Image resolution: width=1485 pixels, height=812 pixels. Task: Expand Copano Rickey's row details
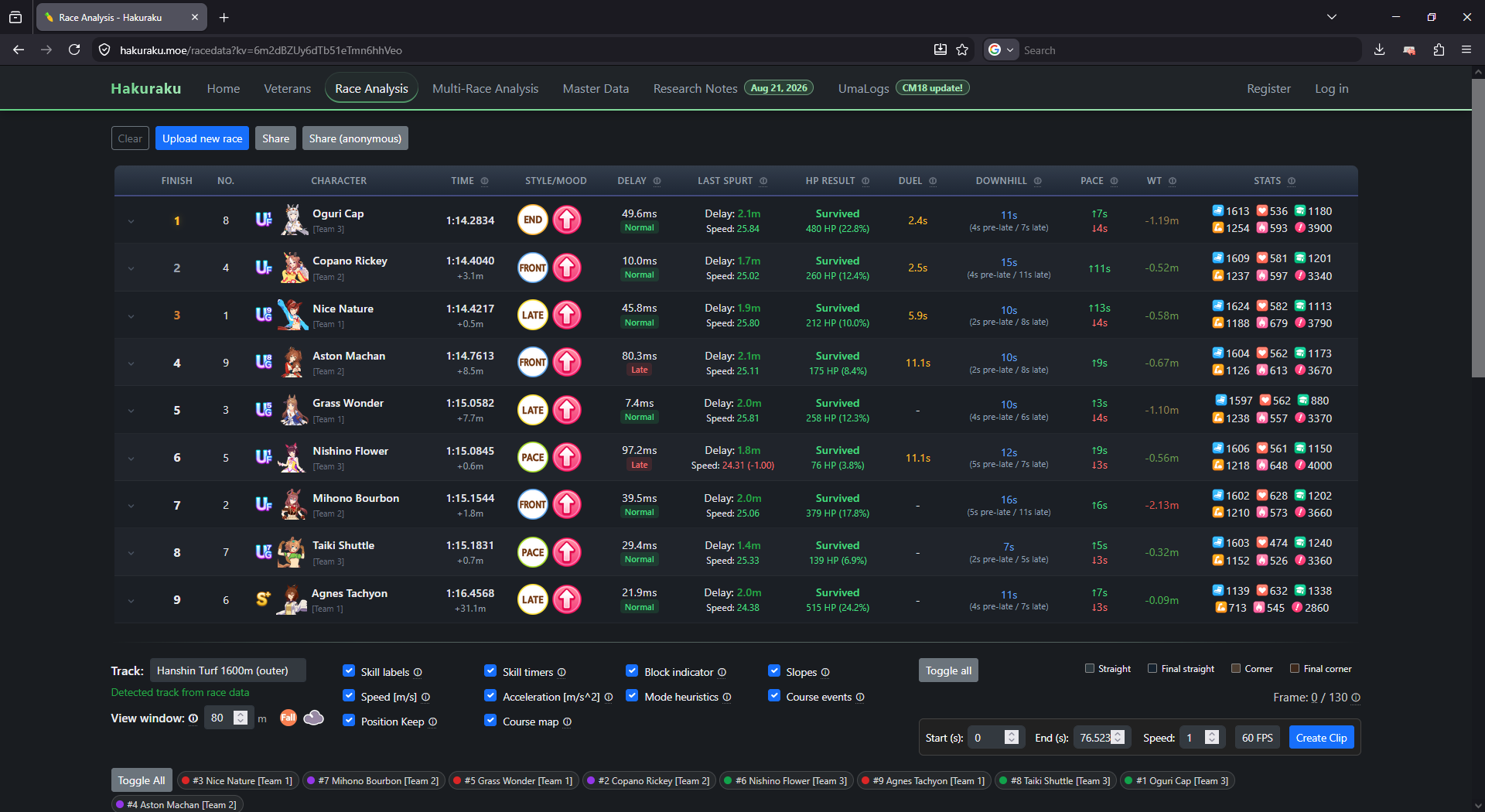[131, 268]
